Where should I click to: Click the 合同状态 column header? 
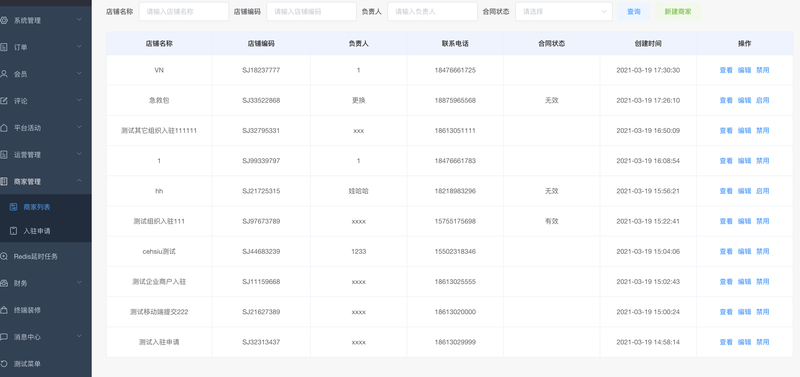[x=552, y=44]
